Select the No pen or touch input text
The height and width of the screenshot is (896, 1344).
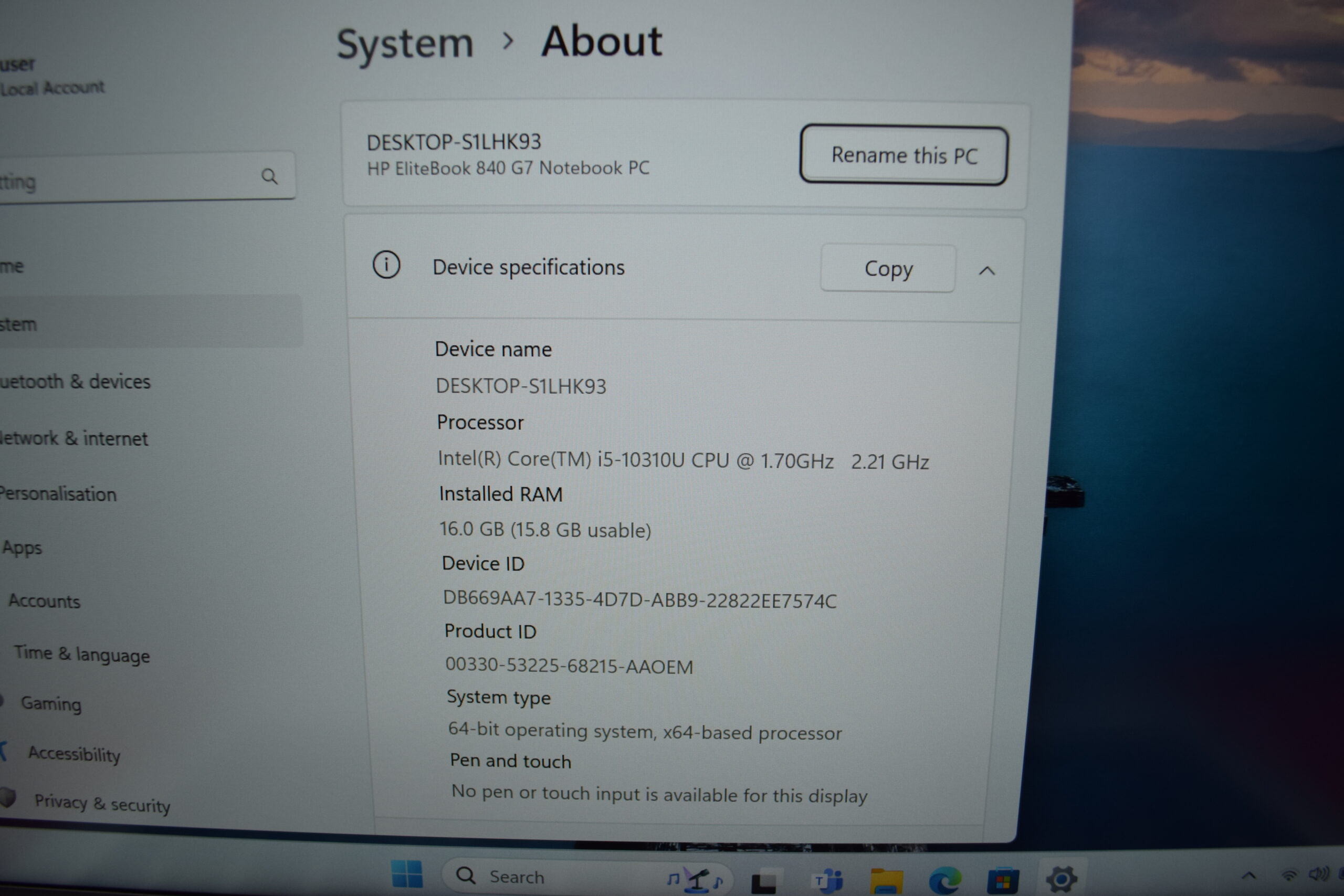point(659,794)
